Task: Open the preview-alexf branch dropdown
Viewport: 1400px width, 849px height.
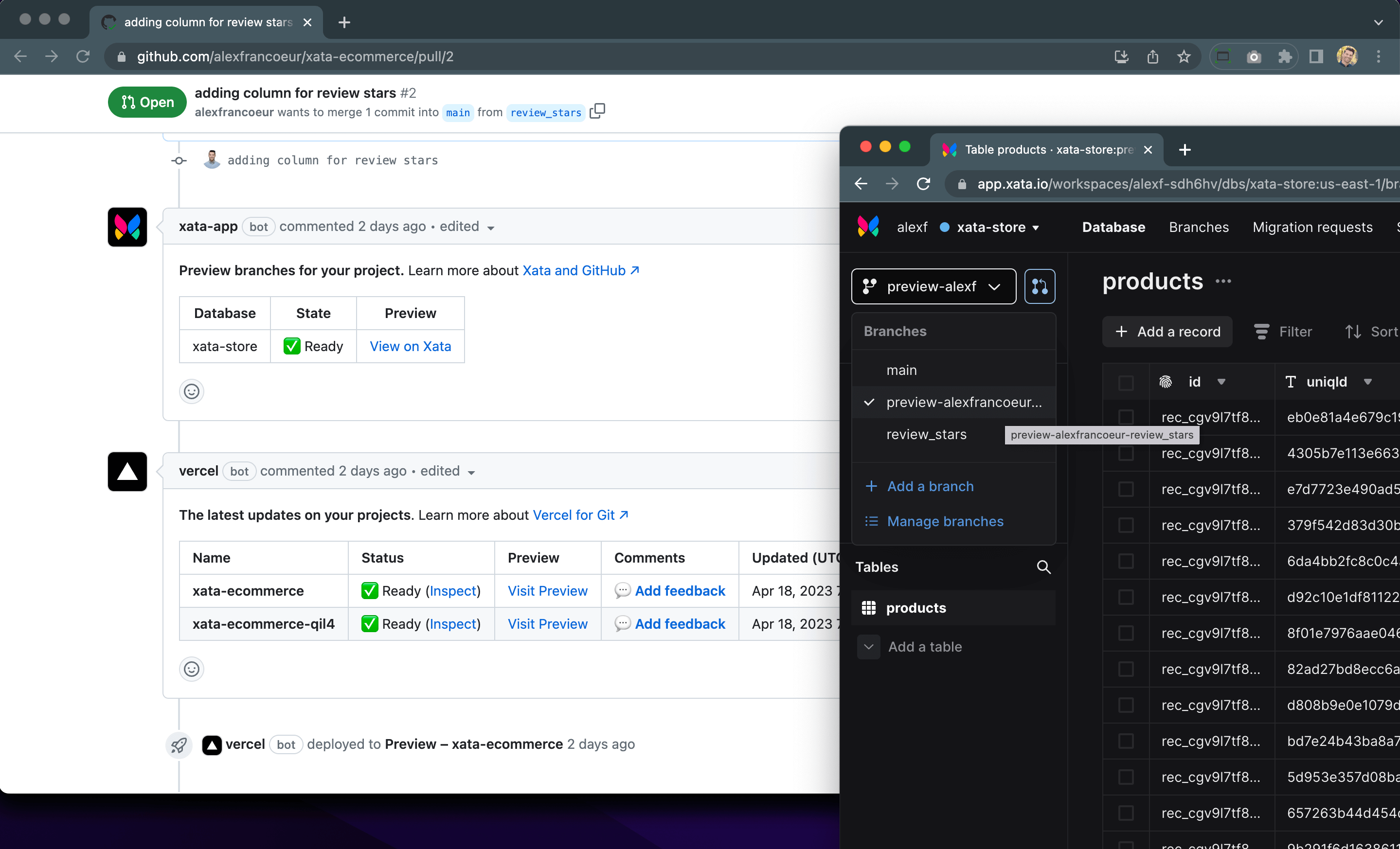Action: coord(933,286)
